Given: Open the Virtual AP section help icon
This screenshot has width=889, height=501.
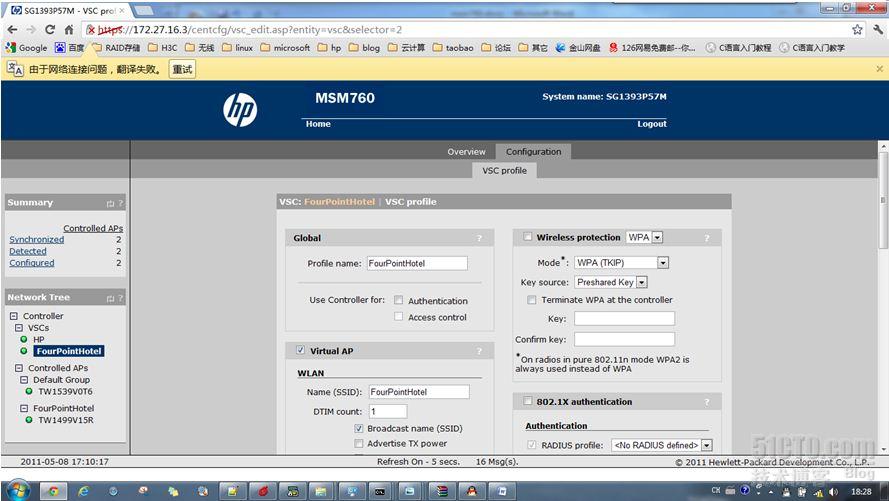Looking at the screenshot, I should 479,351.
